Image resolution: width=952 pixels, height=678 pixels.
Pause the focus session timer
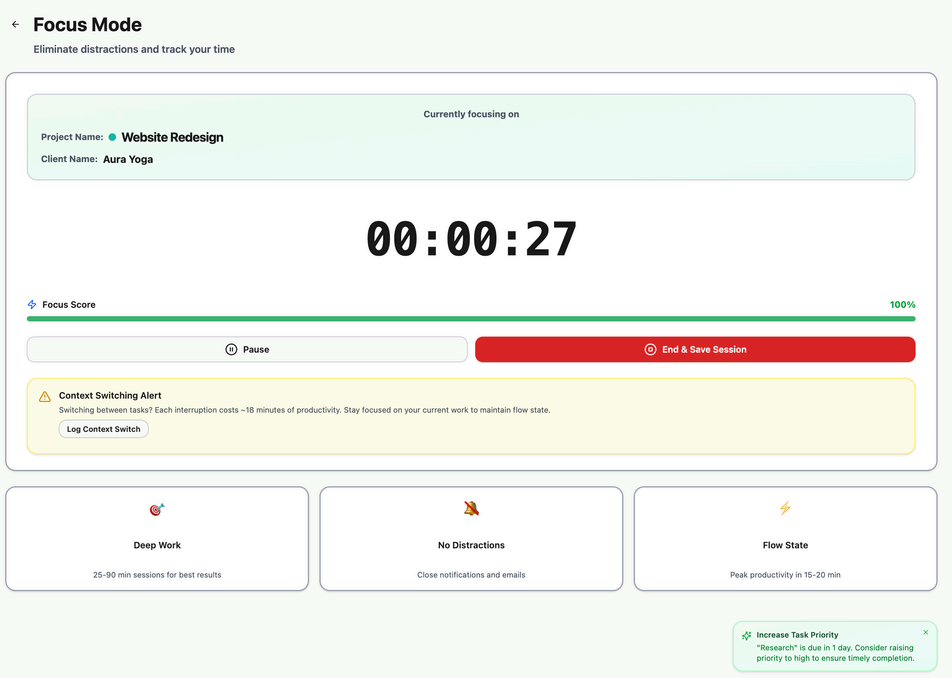coord(247,350)
